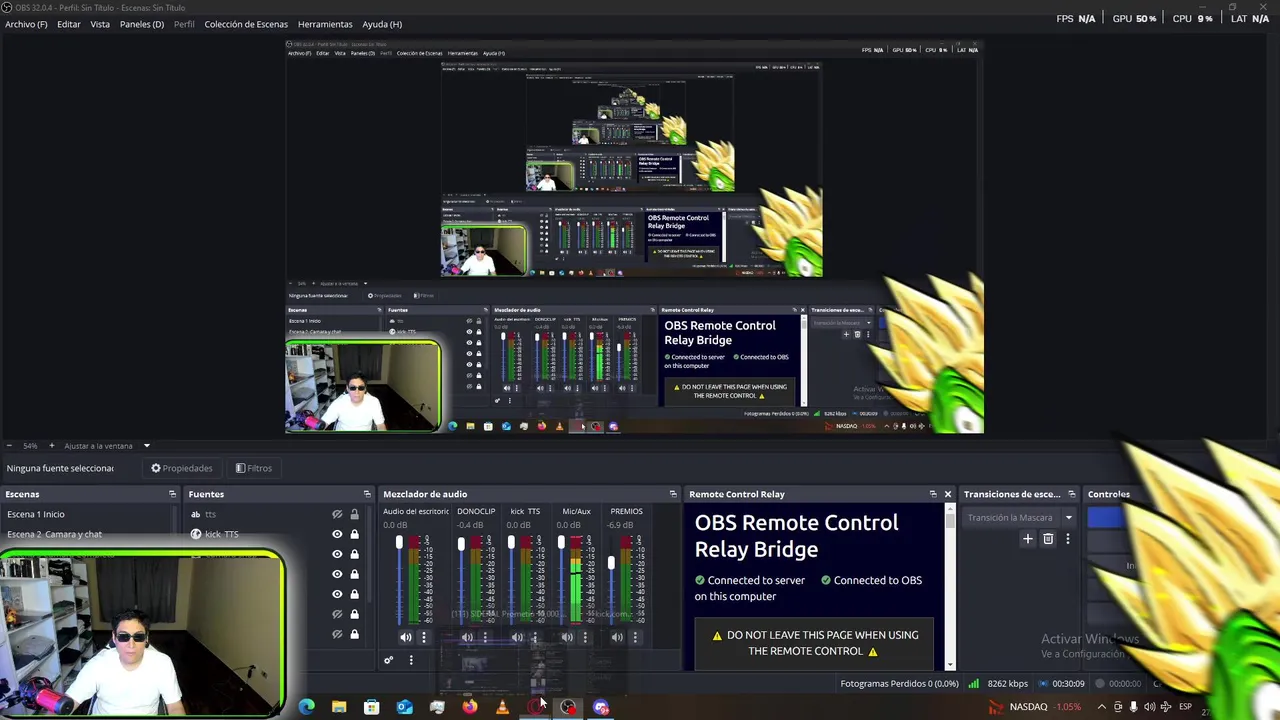
Task: Click the Propiedades button
Action: pyautogui.click(x=181, y=468)
